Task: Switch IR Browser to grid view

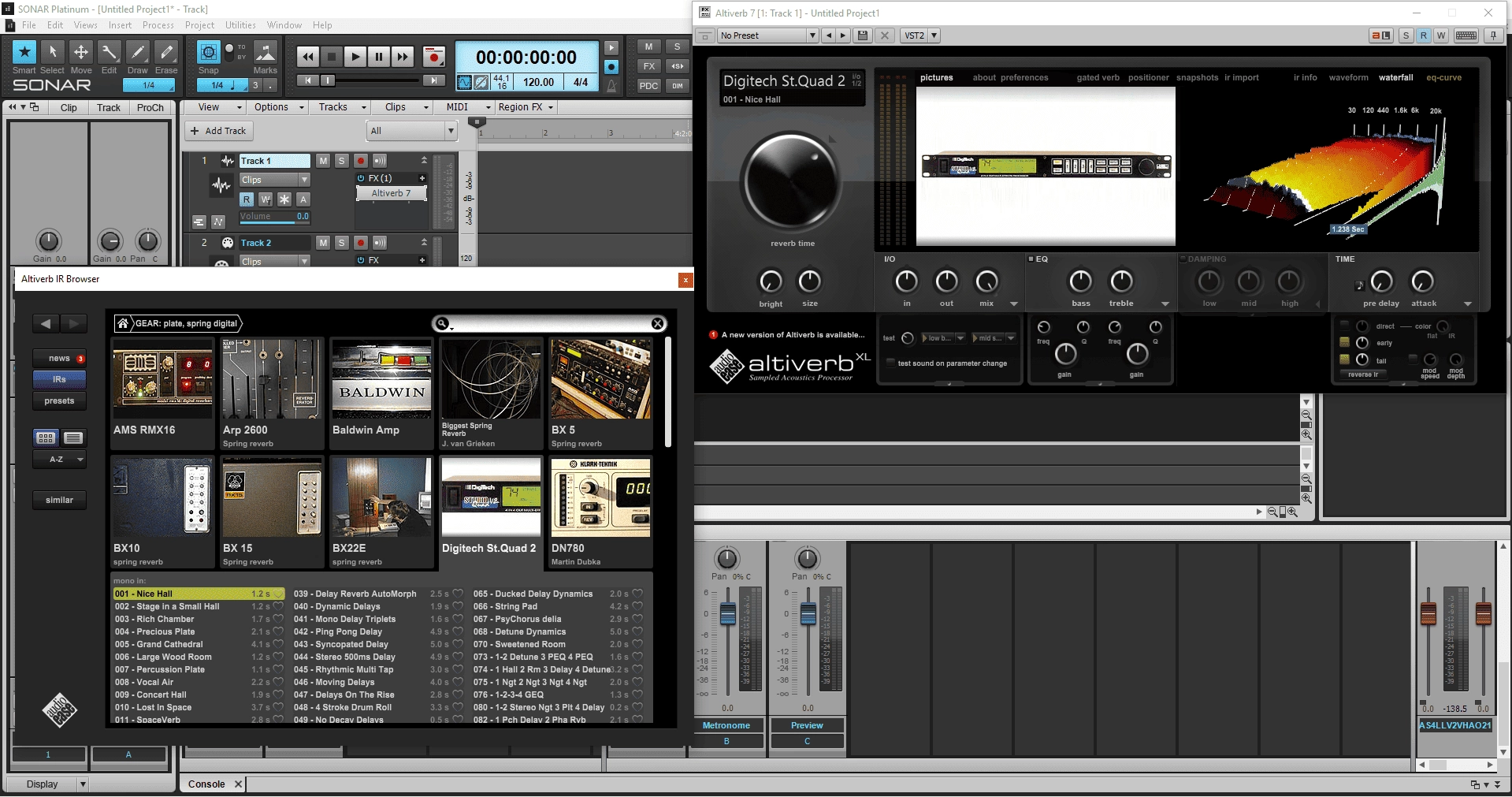Action: click(46, 438)
